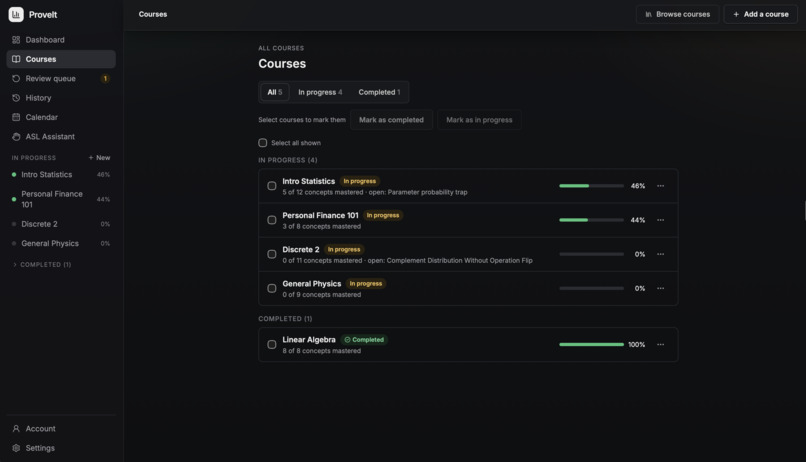Click the Account person icon

click(x=16, y=429)
